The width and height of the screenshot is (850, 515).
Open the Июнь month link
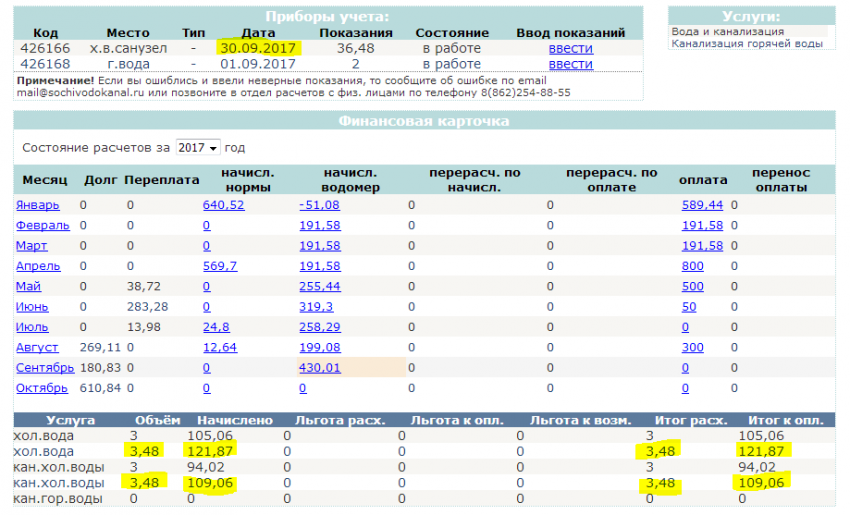(32, 307)
